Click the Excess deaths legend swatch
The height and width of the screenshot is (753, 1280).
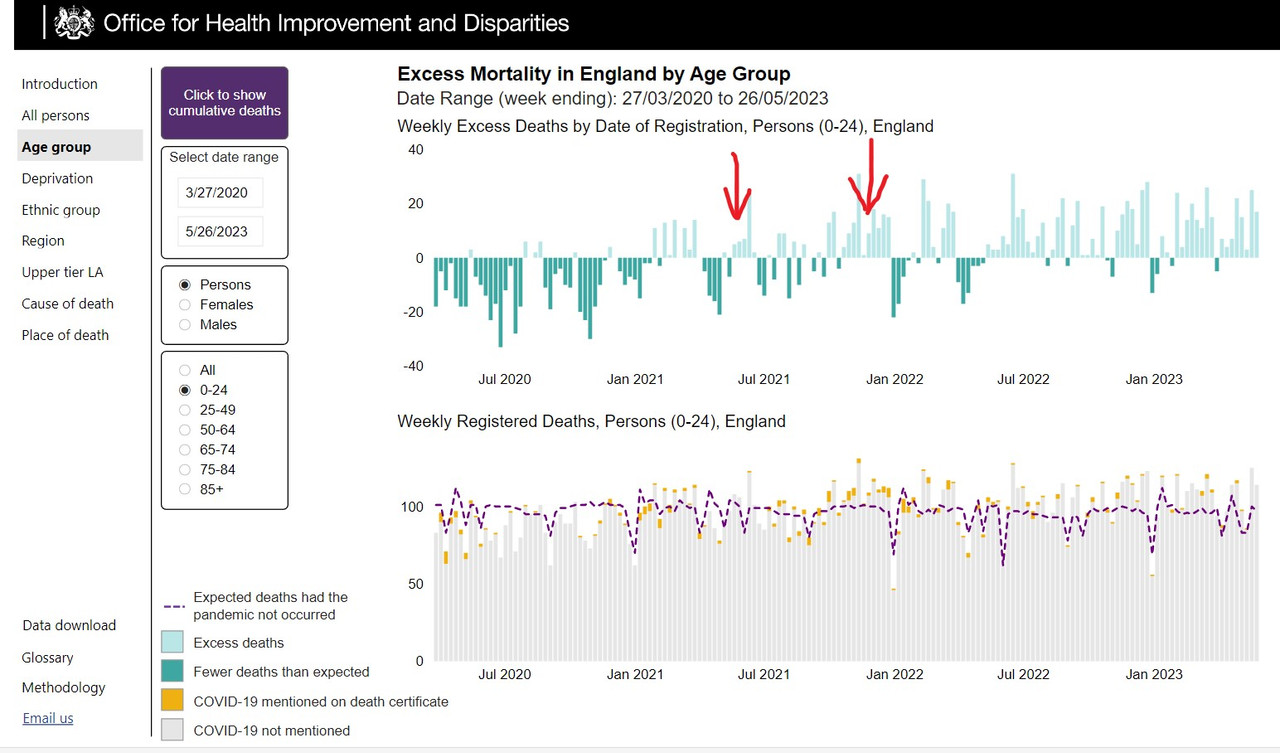pos(173,642)
